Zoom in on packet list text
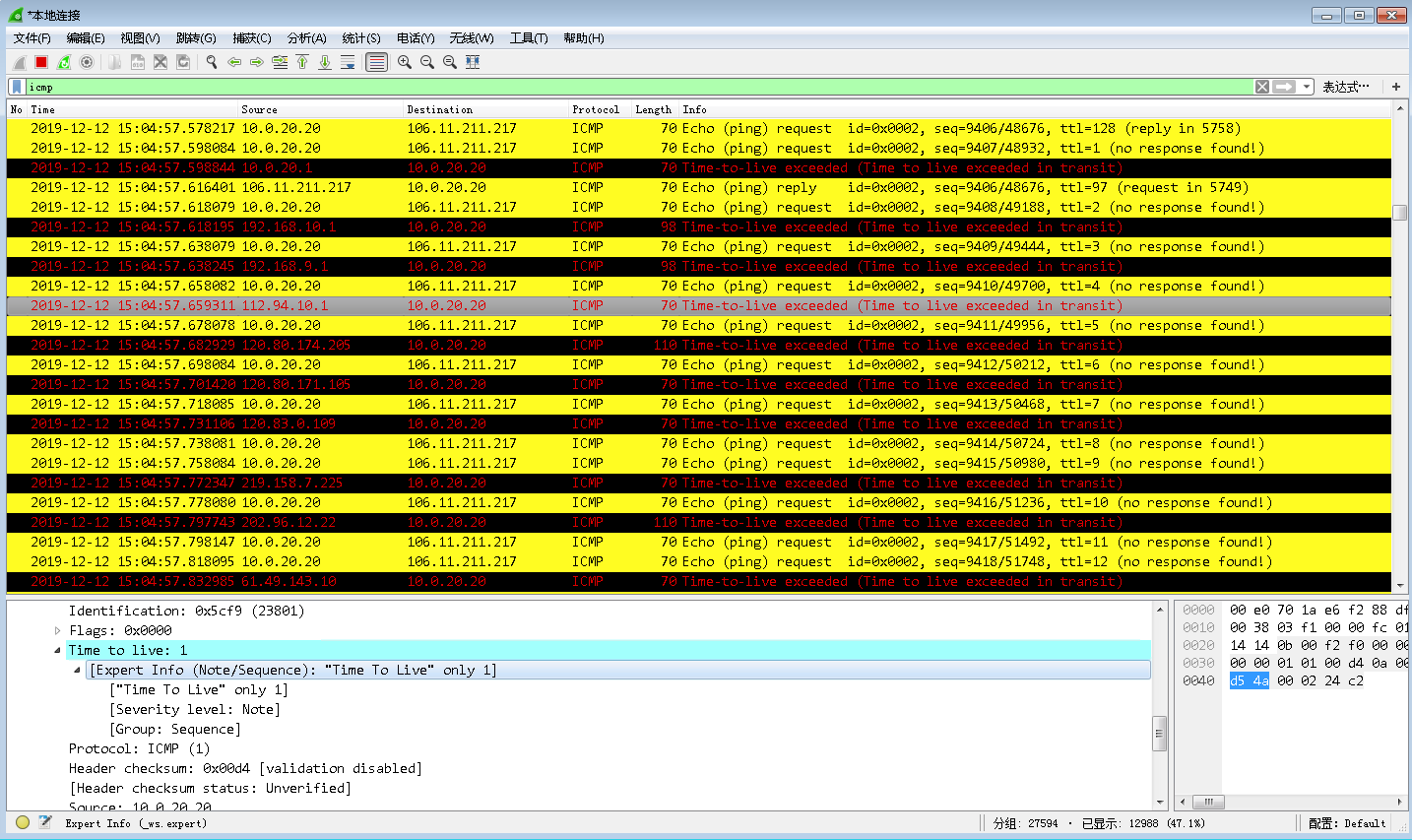Viewport: 1412px width, 840px height. click(x=405, y=62)
